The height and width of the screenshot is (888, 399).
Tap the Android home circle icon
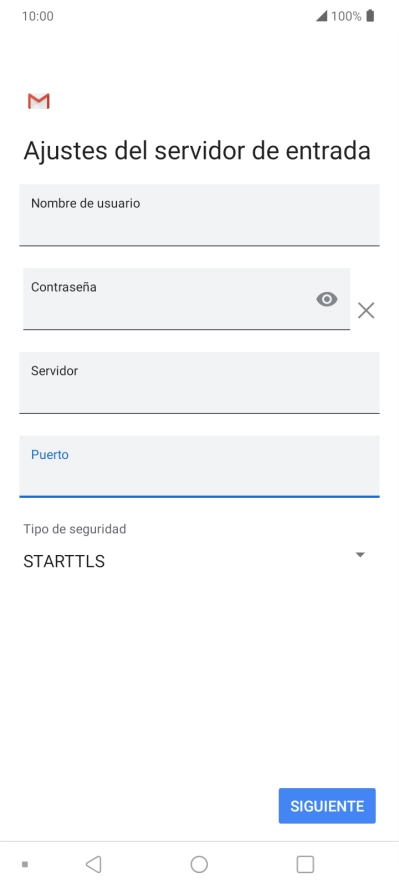click(x=199, y=864)
